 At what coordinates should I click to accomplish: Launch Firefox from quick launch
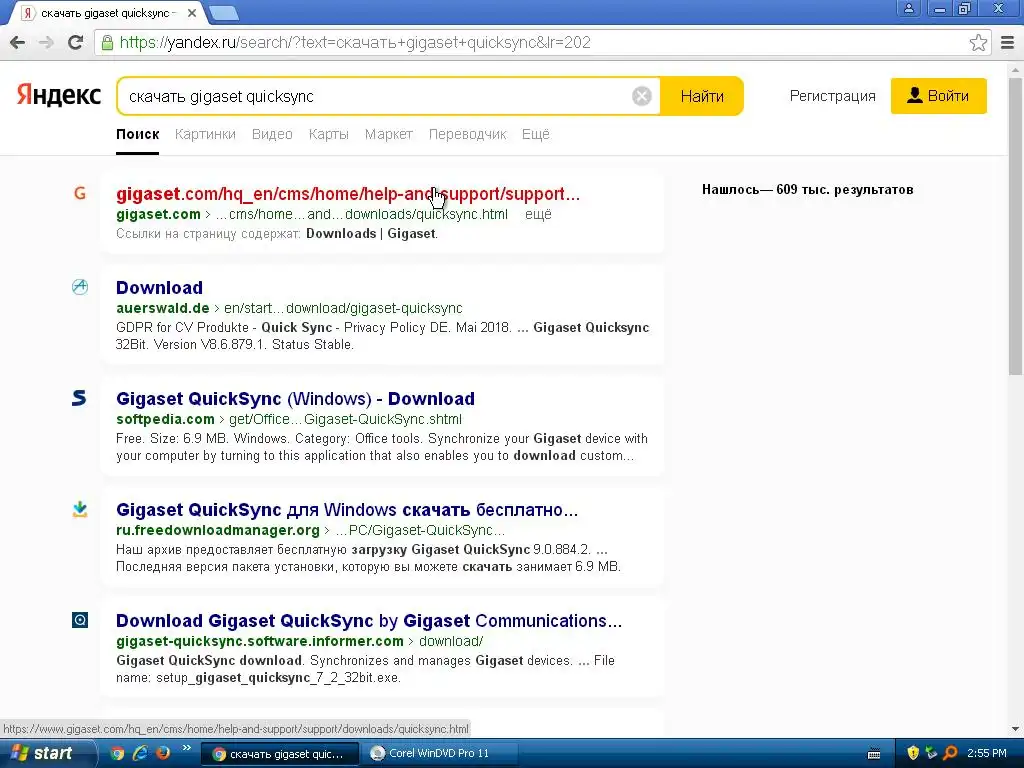[x=162, y=753]
